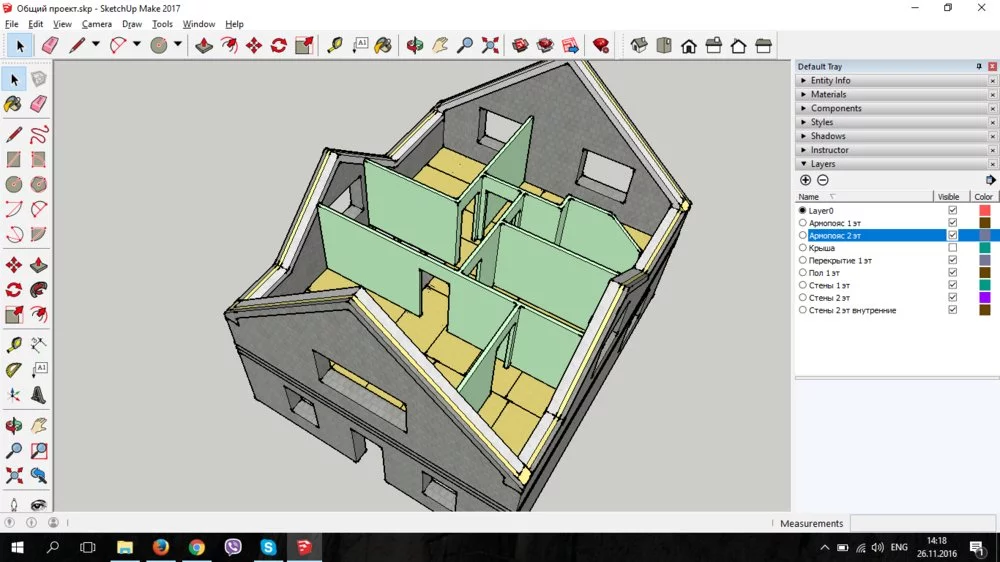Sort layers by the Name column header
Viewport: 1000px width, 562px height.
tap(808, 197)
